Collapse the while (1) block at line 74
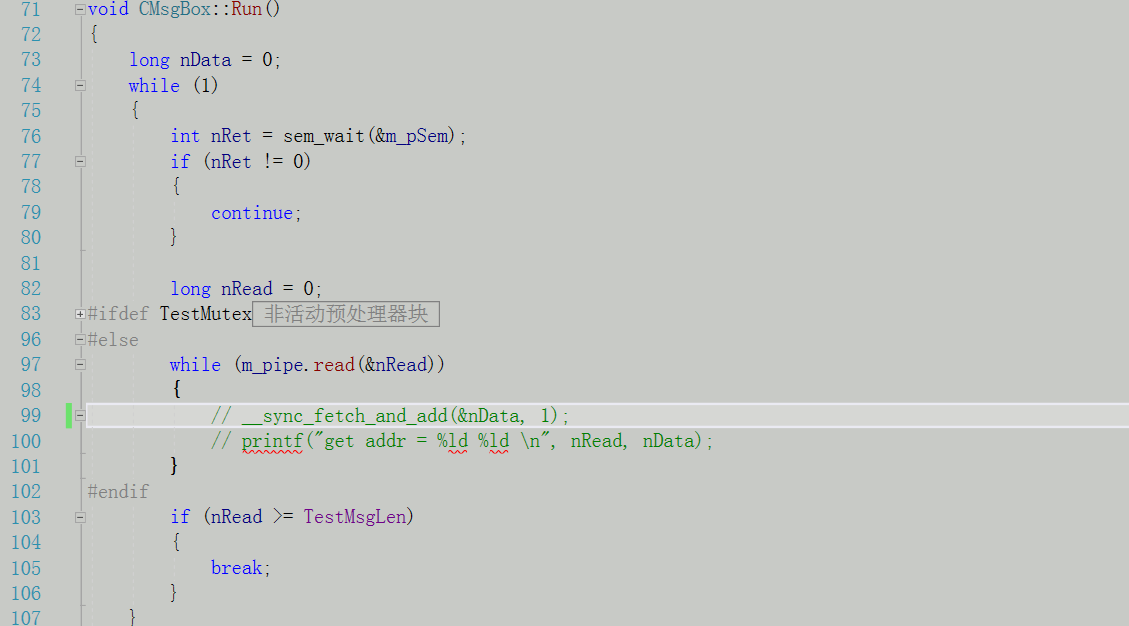Image resolution: width=1129 pixels, height=626 pixels. coord(80,86)
